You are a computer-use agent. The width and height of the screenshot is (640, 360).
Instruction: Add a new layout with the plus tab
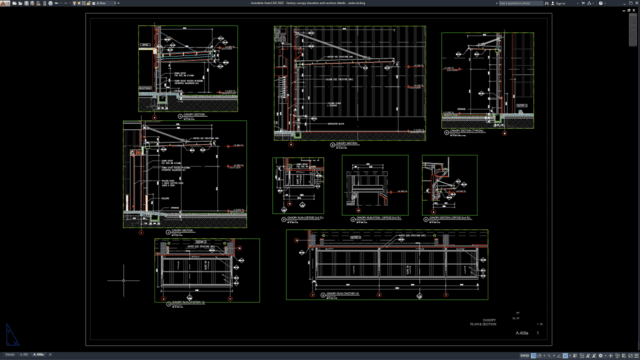click(50, 355)
